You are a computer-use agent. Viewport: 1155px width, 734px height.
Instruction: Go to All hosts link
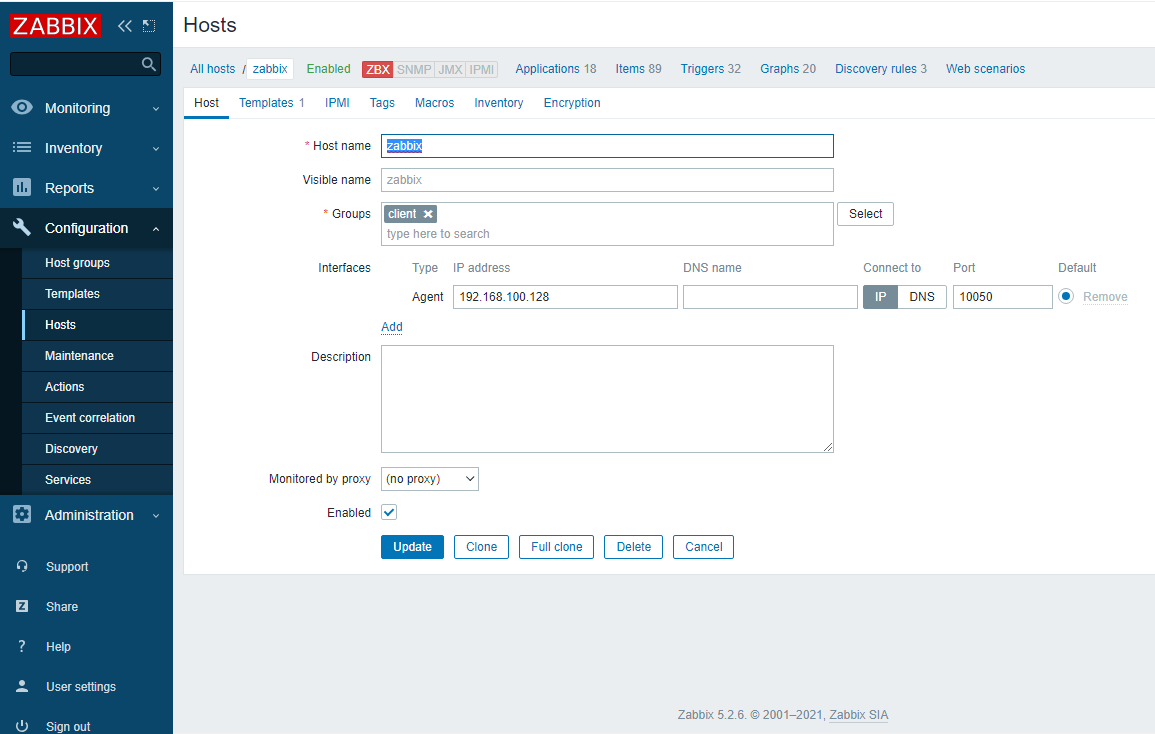pos(213,69)
